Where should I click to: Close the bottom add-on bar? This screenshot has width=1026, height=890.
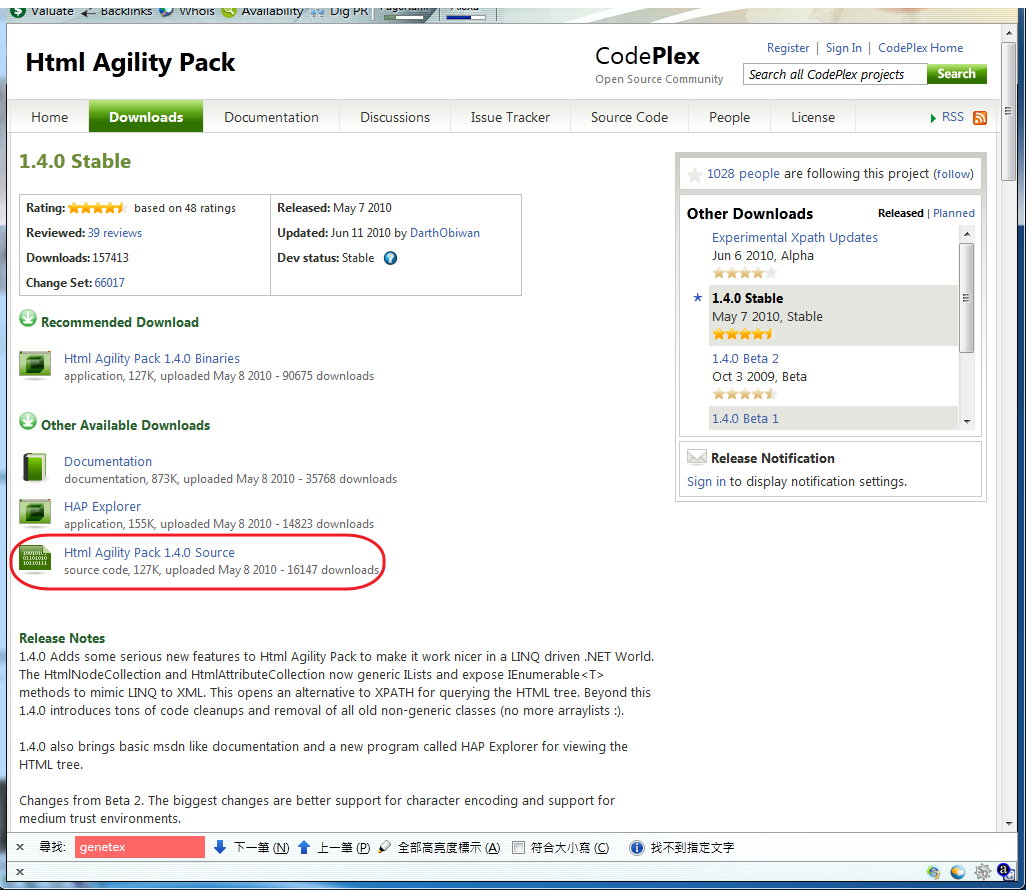coord(20,872)
